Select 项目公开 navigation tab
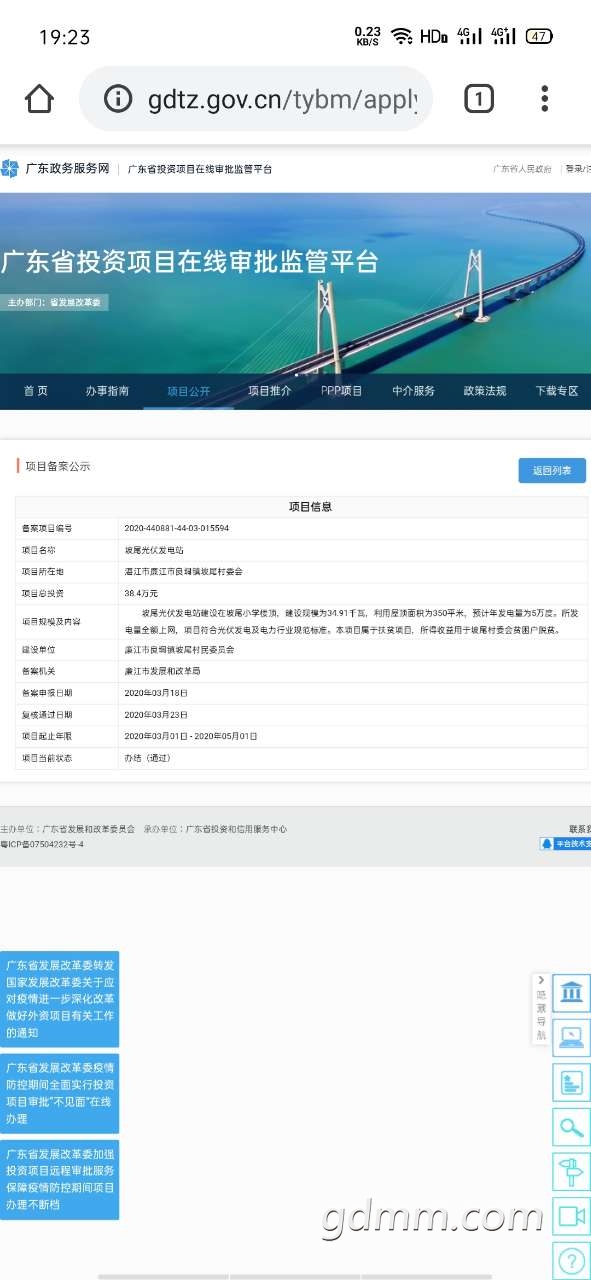 pyautogui.click(x=189, y=391)
